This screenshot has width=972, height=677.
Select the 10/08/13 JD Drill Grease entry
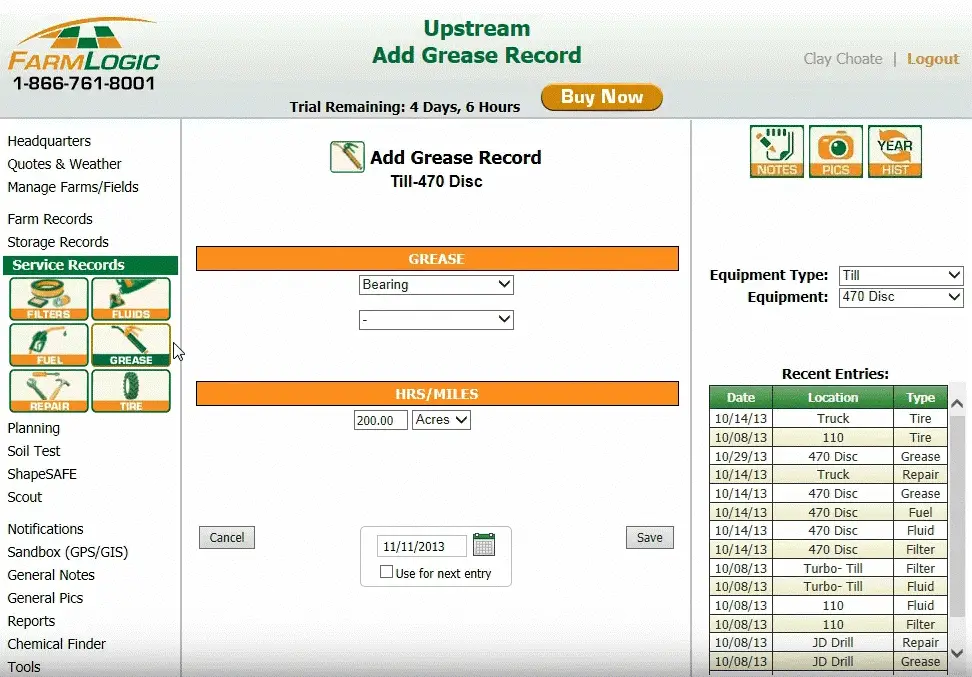point(828,662)
